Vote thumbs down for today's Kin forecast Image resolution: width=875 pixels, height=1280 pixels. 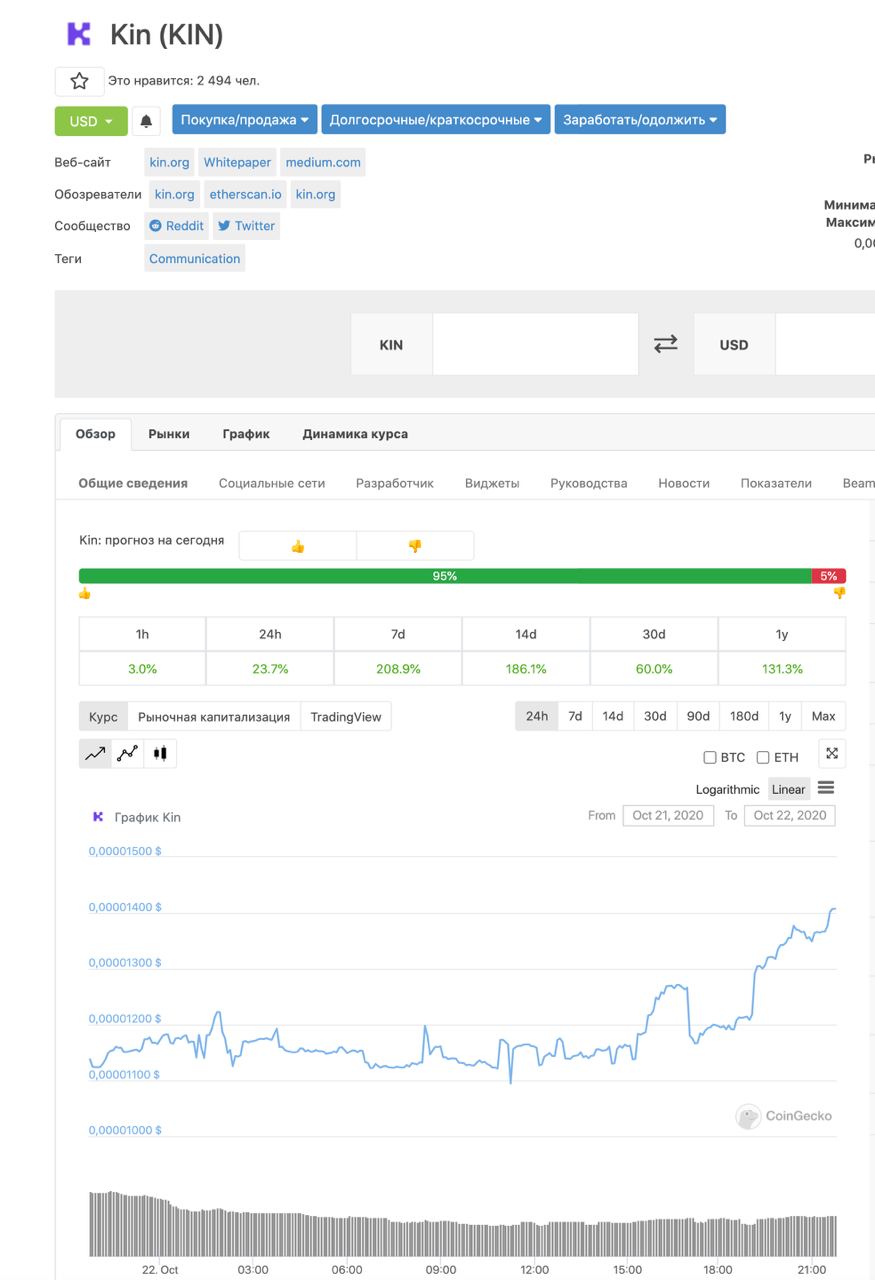415,546
